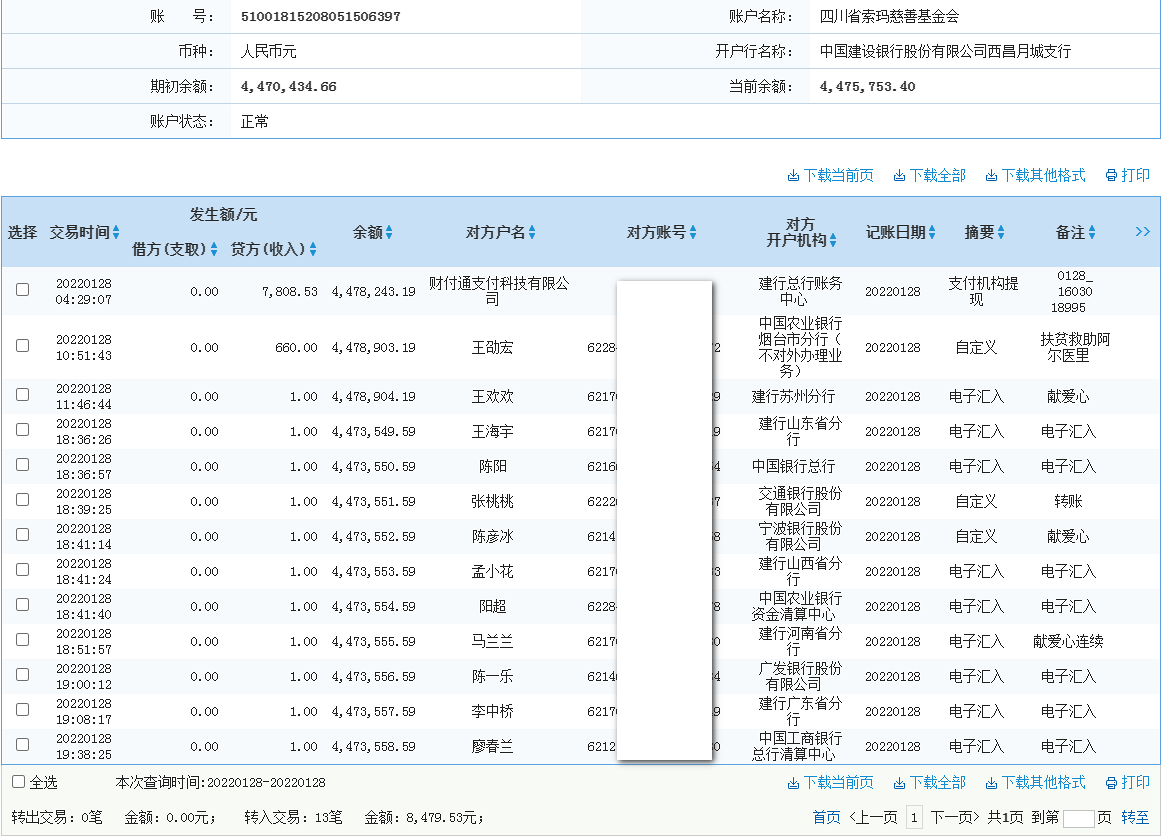Click credit amount 7,808.53
The height and width of the screenshot is (836, 1165).
point(290,291)
